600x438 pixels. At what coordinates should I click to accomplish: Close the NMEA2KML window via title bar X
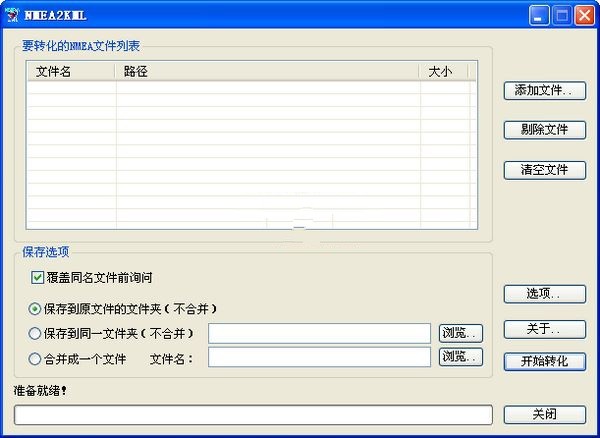click(x=585, y=15)
